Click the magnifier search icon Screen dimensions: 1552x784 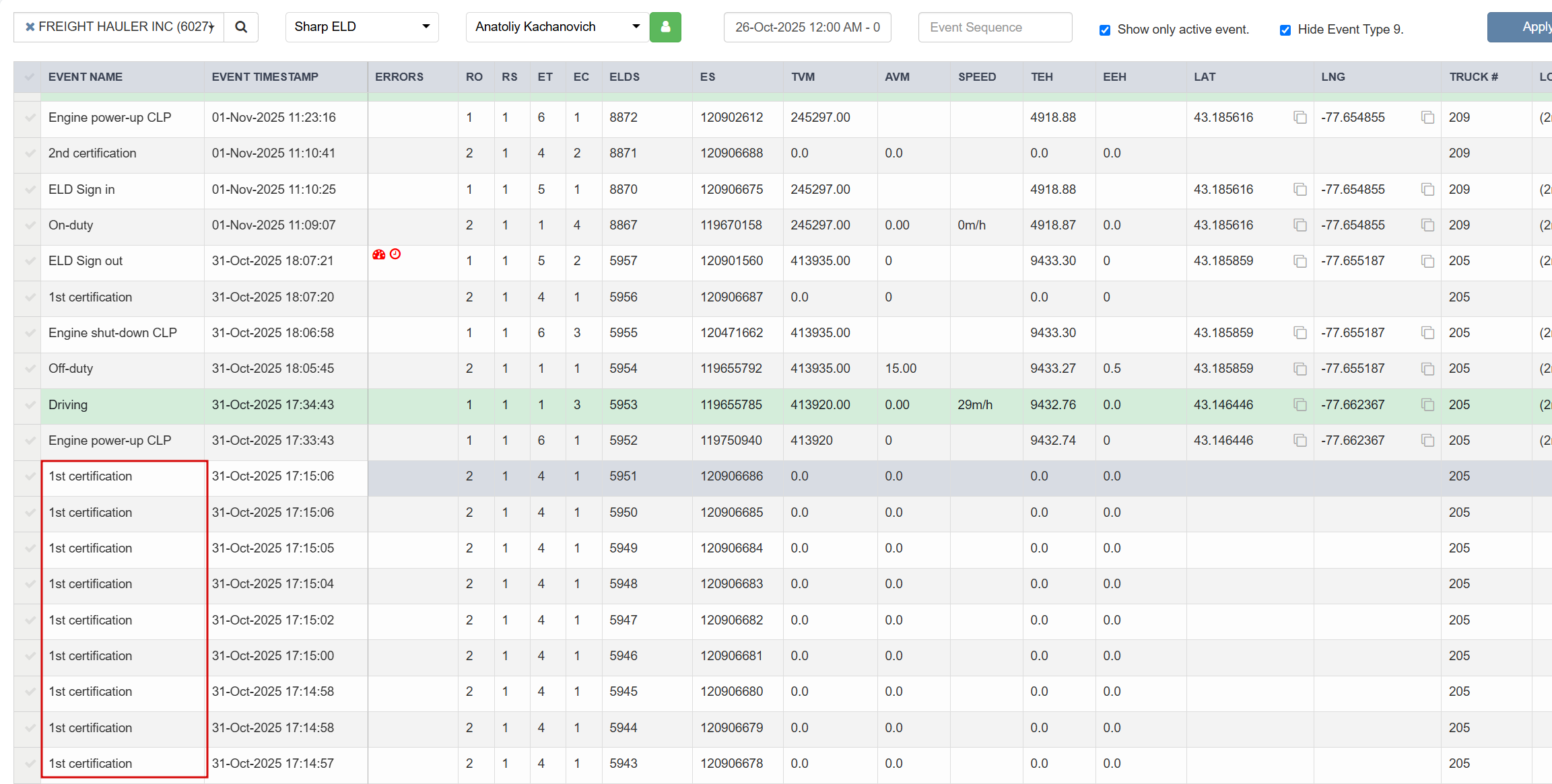[x=241, y=27]
